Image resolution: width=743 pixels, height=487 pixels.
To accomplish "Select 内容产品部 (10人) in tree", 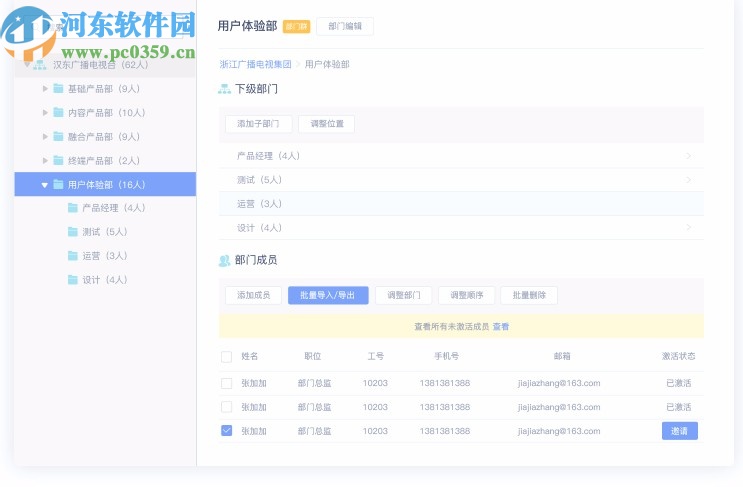I will [107, 113].
